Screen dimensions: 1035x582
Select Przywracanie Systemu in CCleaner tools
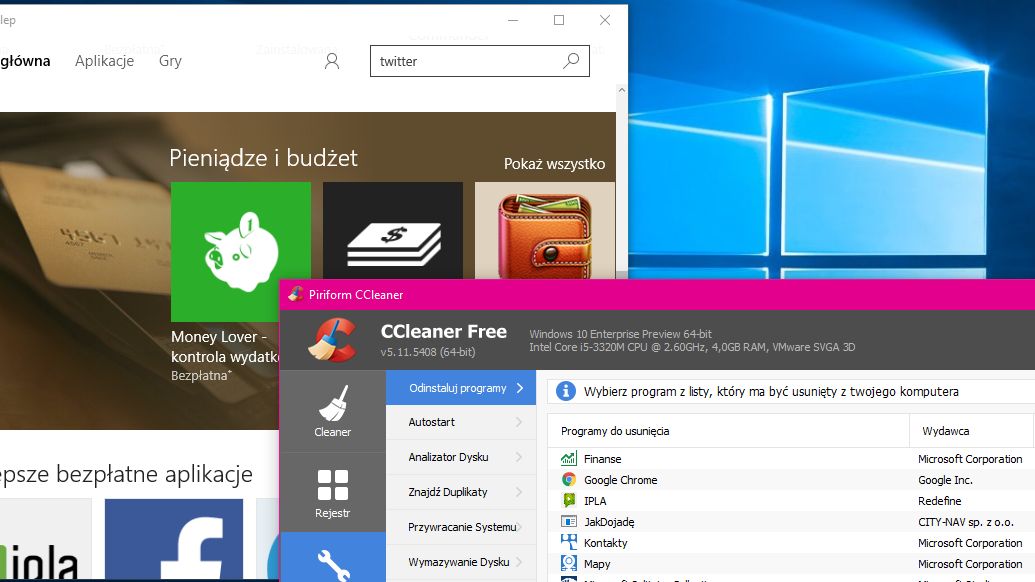coord(461,527)
